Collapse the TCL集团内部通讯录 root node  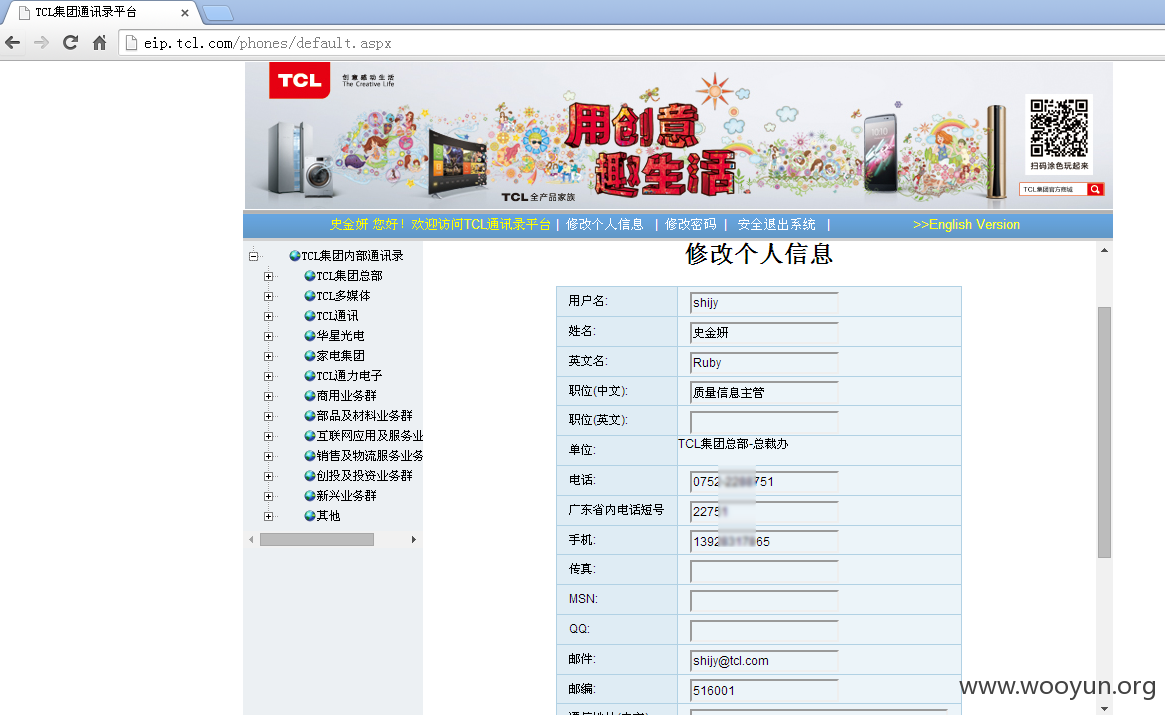253,256
